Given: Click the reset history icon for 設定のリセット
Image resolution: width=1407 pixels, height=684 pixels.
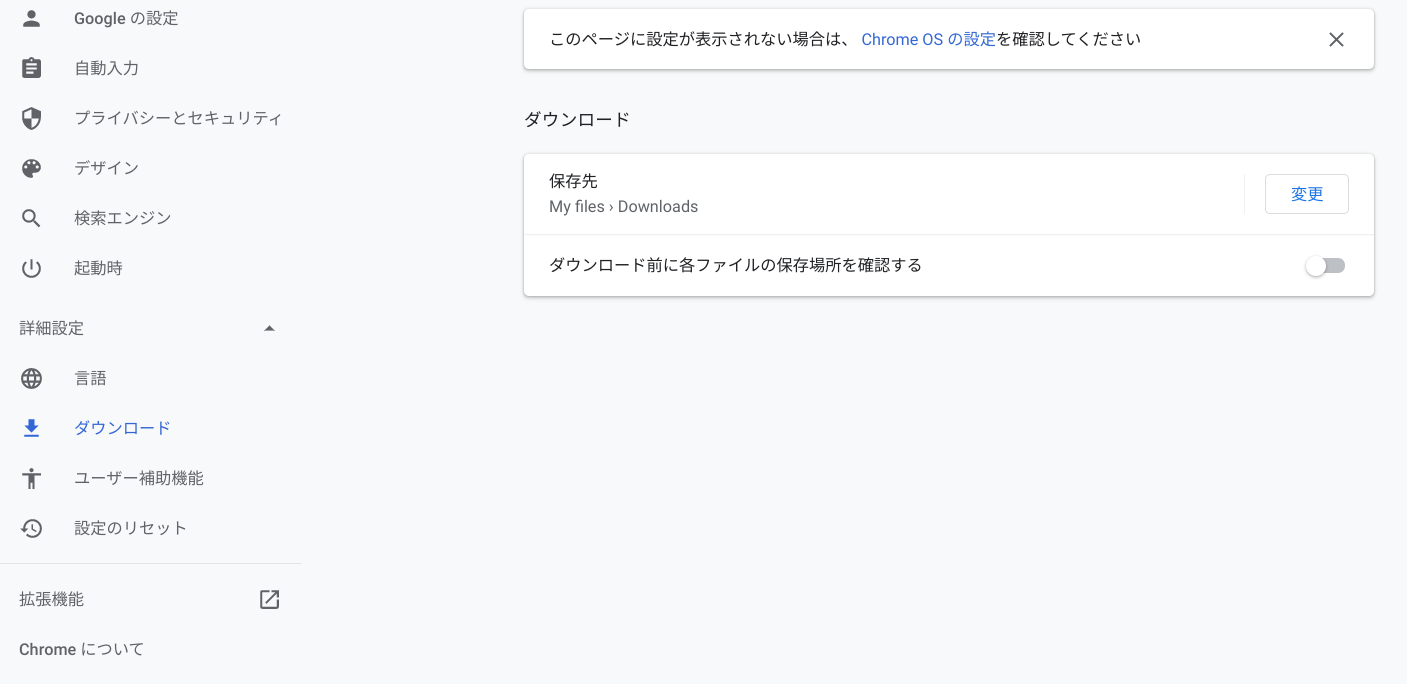Looking at the screenshot, I should tap(32, 528).
